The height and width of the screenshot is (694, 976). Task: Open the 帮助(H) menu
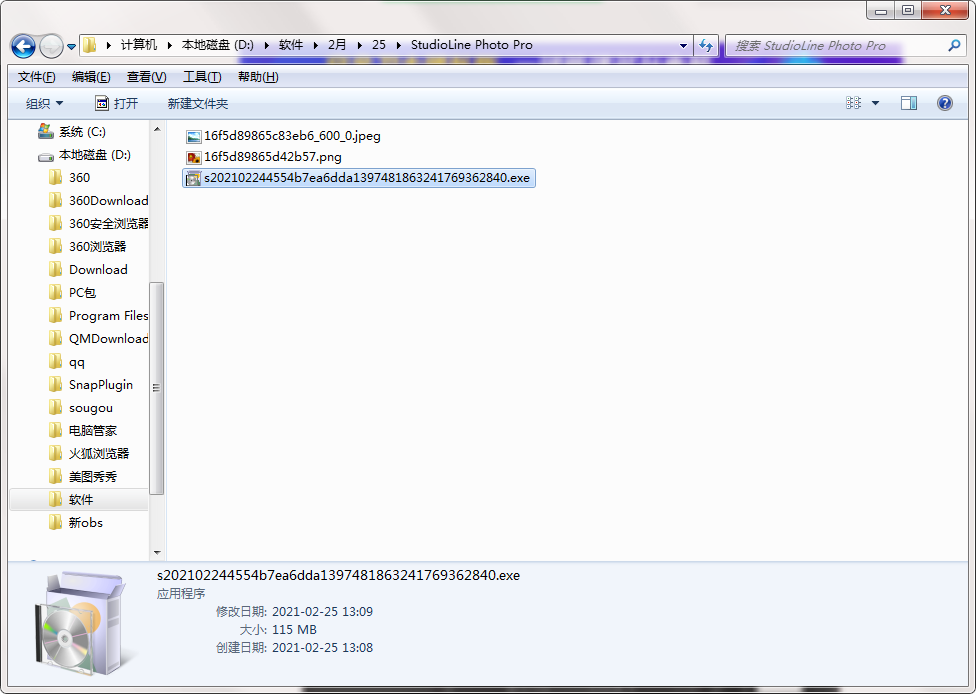(258, 77)
